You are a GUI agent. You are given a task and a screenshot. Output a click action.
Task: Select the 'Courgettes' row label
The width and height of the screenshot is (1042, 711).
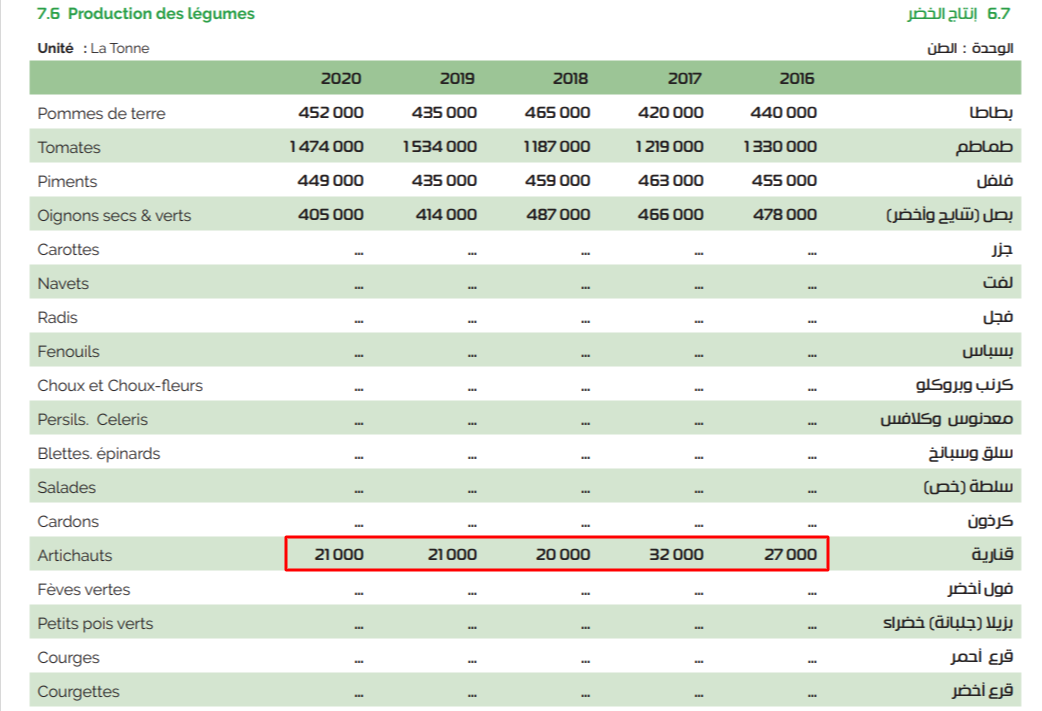point(78,691)
